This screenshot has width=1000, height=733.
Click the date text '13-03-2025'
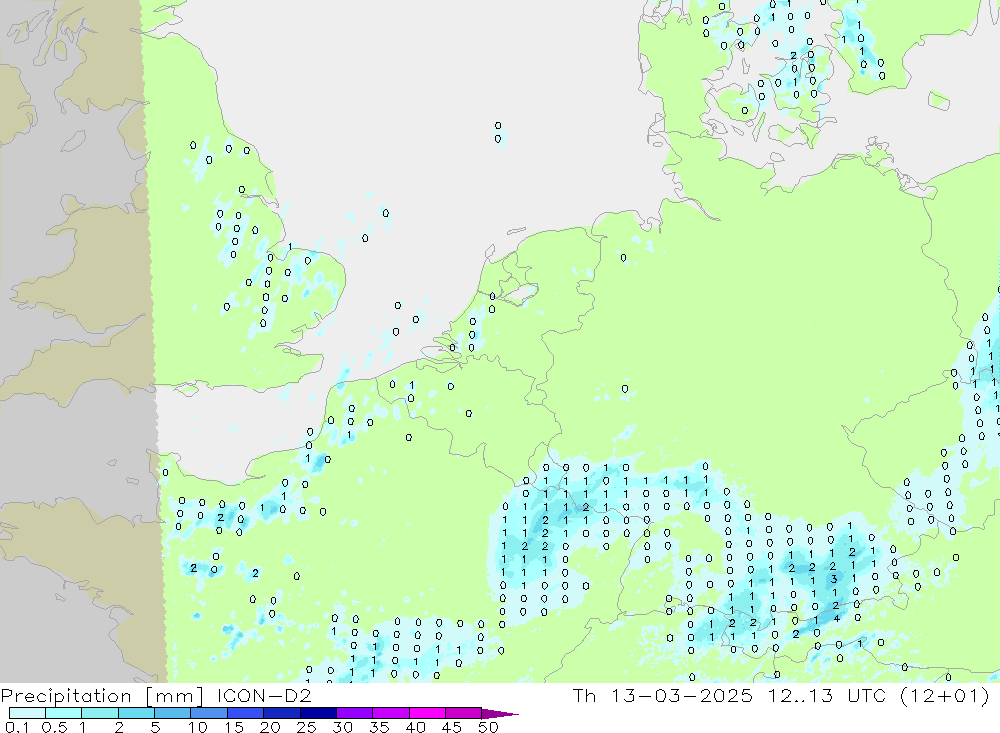tap(681, 695)
